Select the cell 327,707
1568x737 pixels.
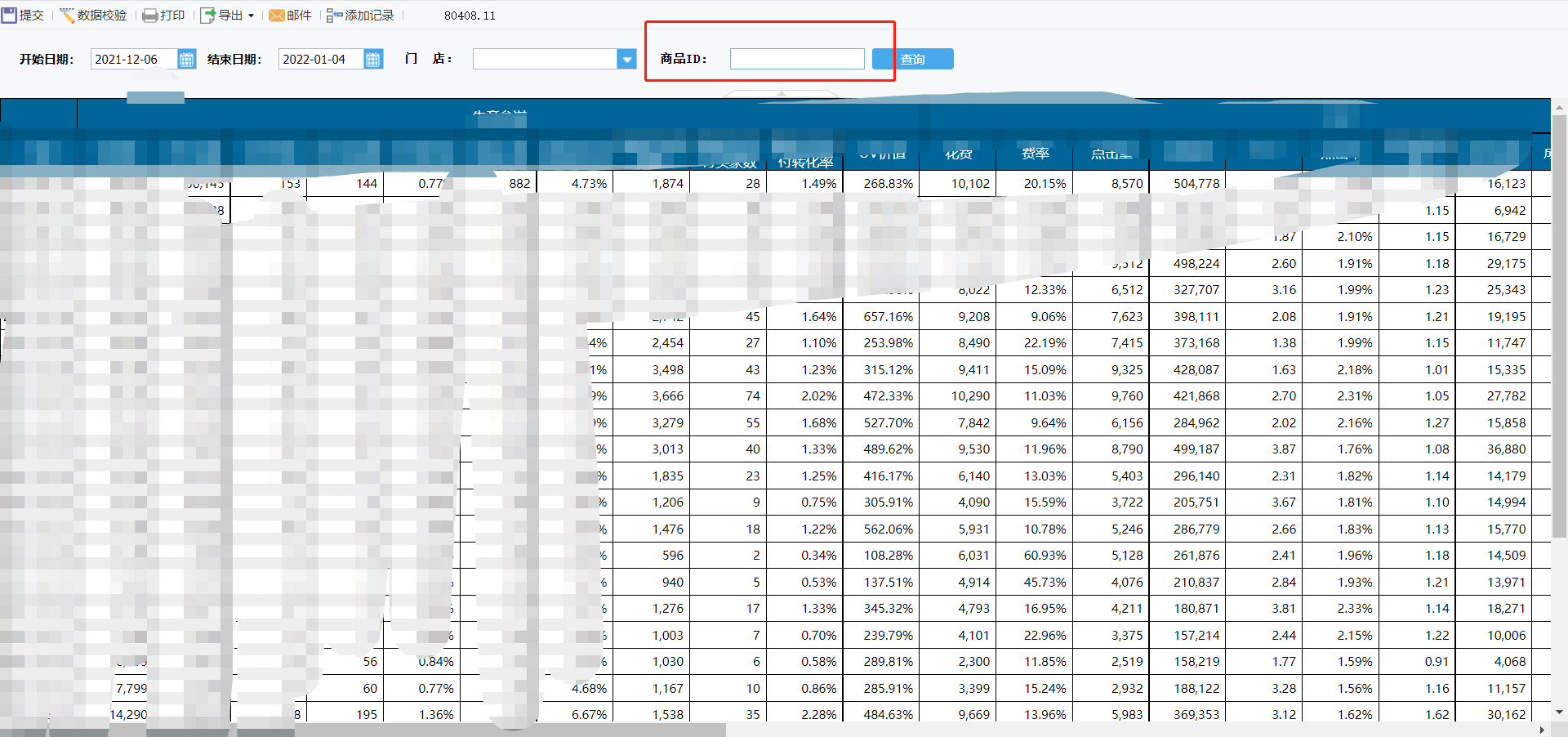(x=1196, y=290)
